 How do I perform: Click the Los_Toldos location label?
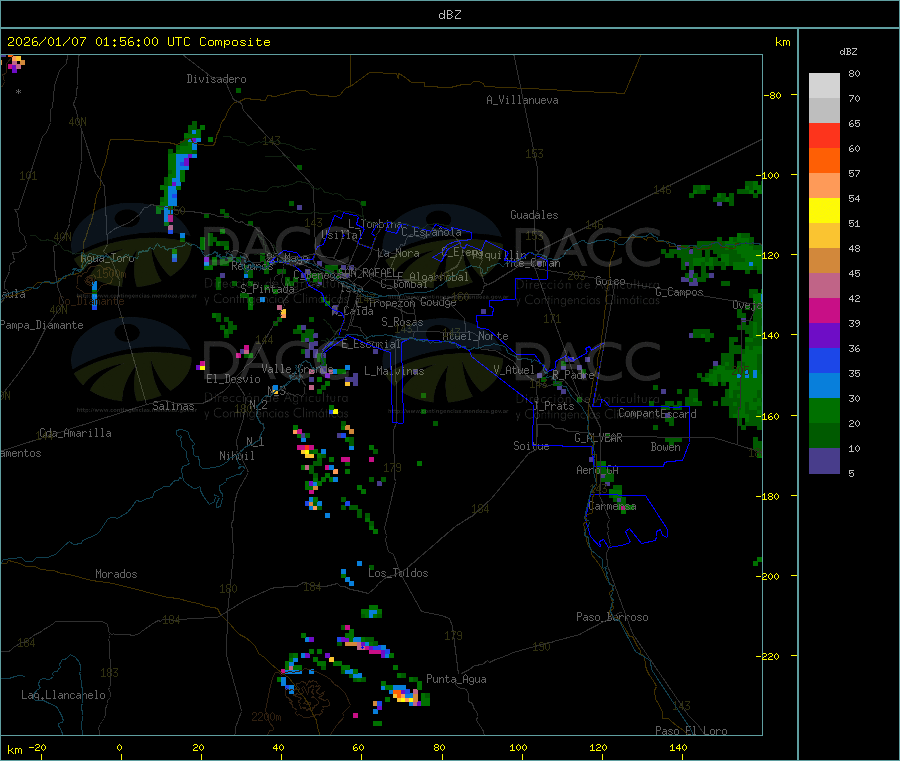click(x=398, y=573)
